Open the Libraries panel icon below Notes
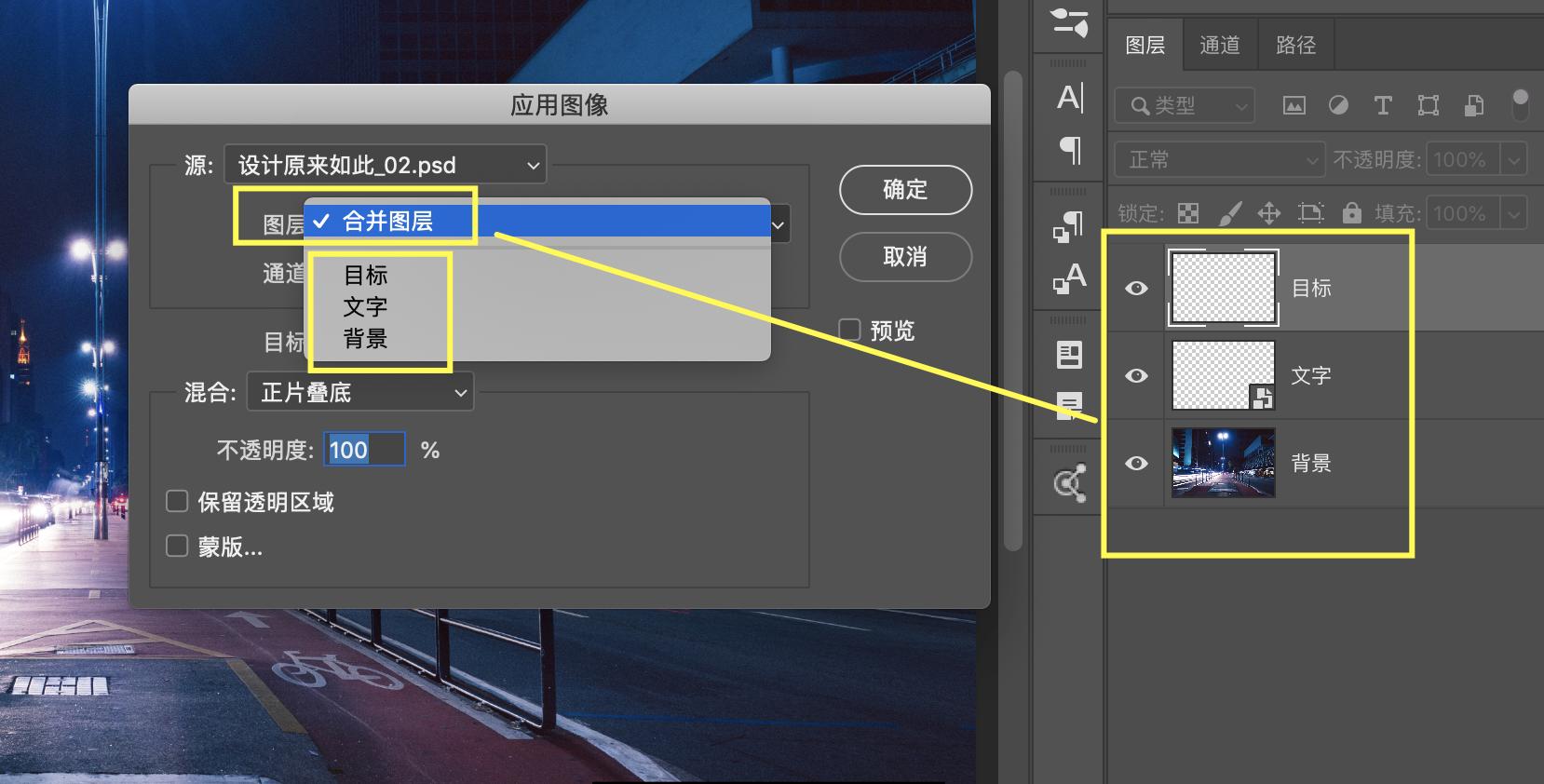 [x=1069, y=482]
